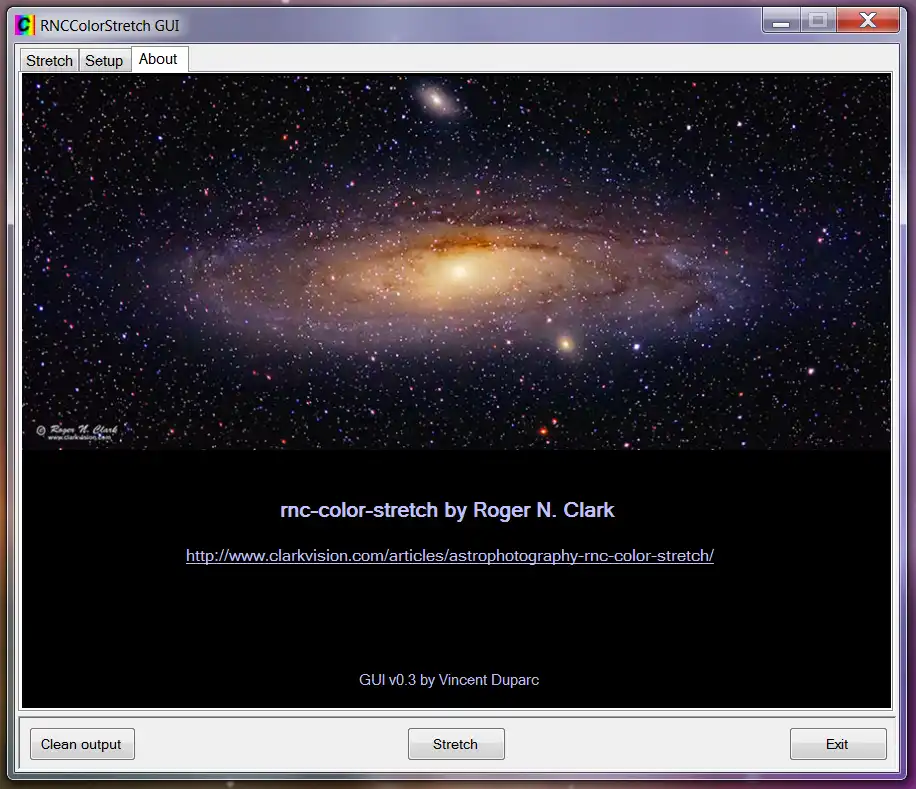Viewport: 916px width, 789px height.
Task: Open the clarkvision.com rnc-color-stretch link
Action: pos(450,555)
